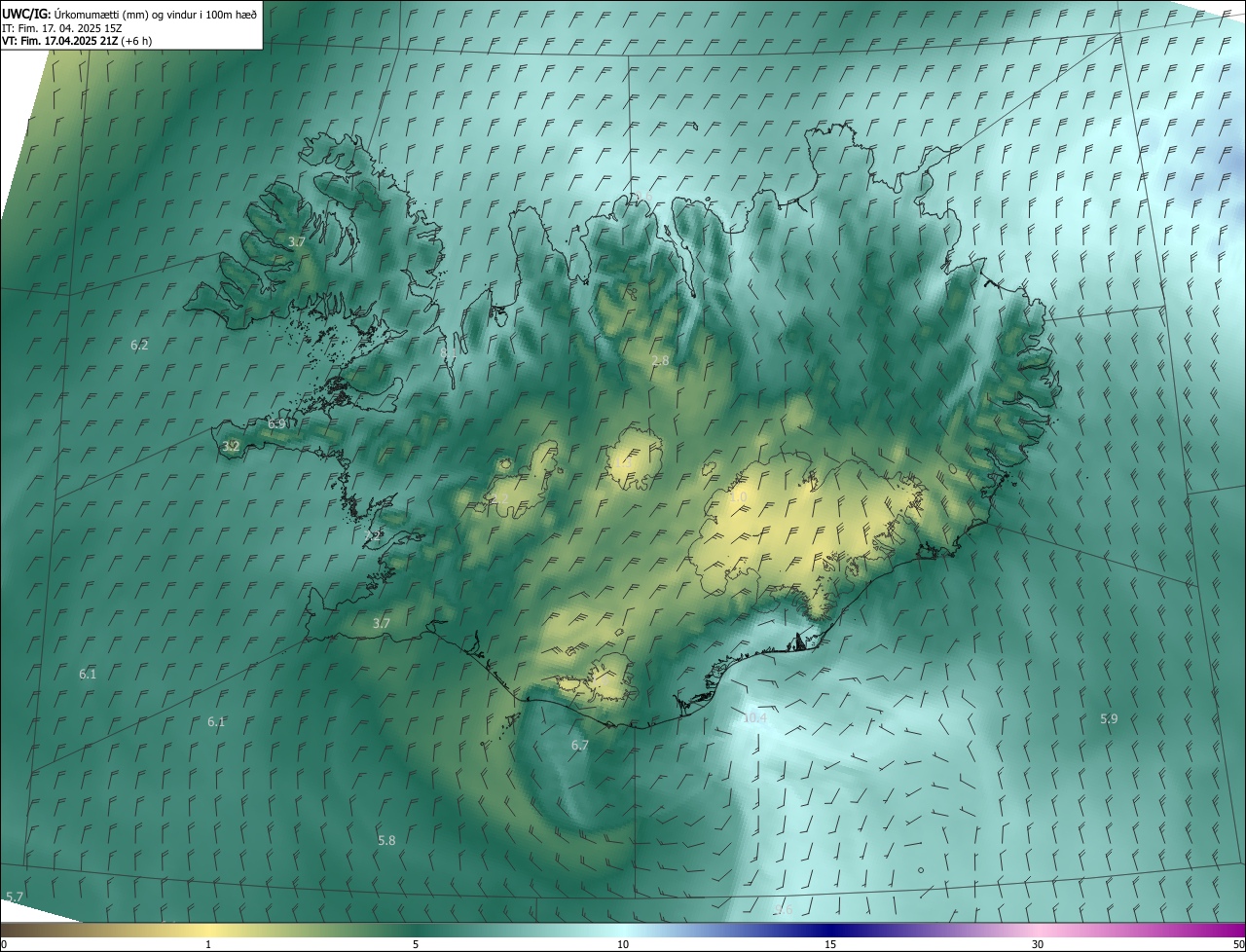Click the 'VT: Fim. 17.04.2025 21Z (+6 h)' line

click(x=77, y=41)
